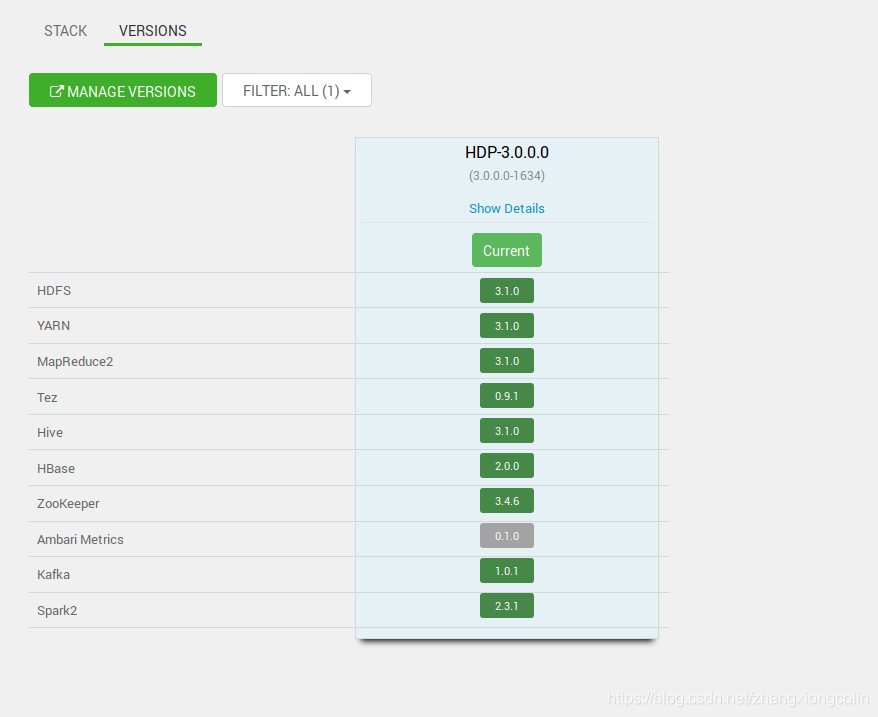
Task: Click the Tez 0.9.1 version badge
Action: click(x=507, y=396)
